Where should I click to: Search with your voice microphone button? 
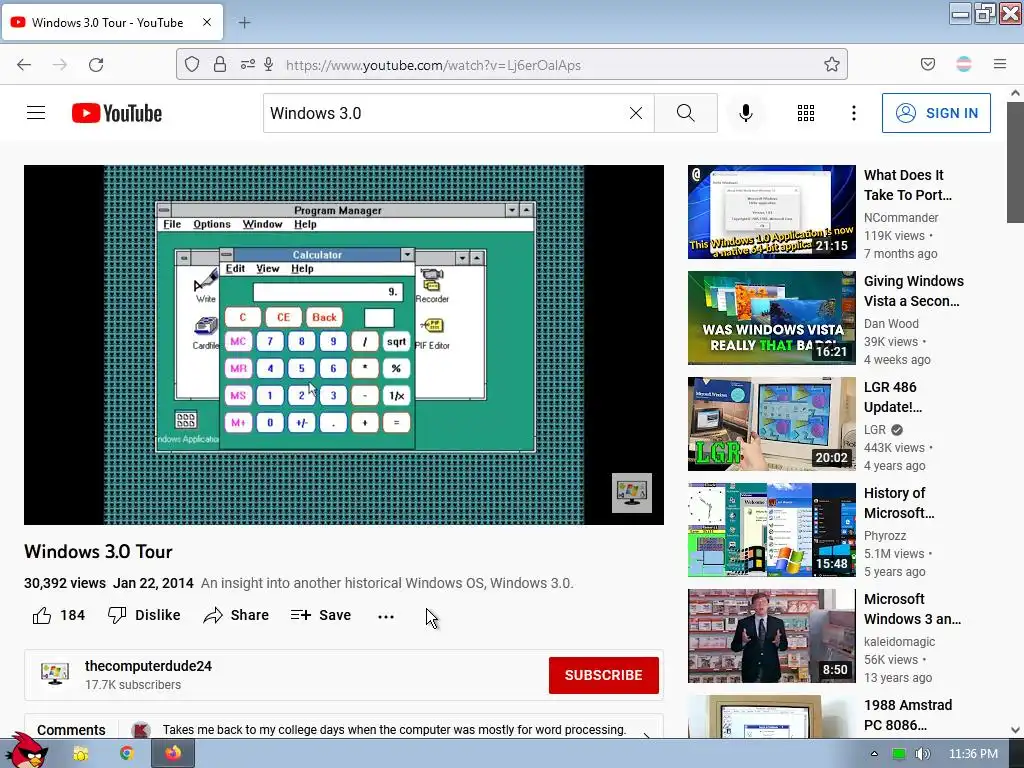(746, 113)
